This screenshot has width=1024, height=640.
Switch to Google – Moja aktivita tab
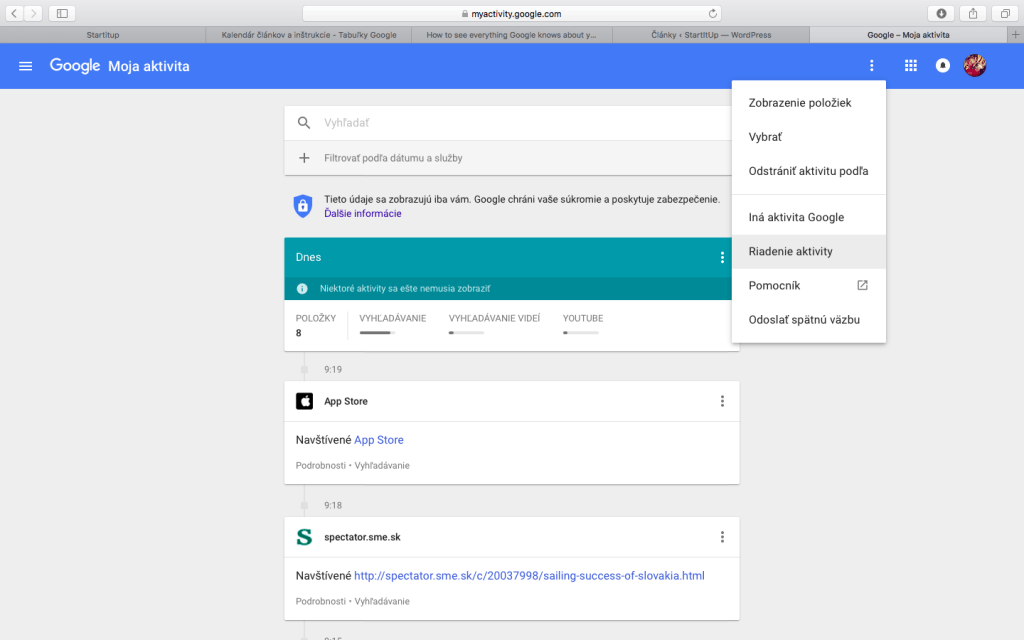[x=908, y=35]
